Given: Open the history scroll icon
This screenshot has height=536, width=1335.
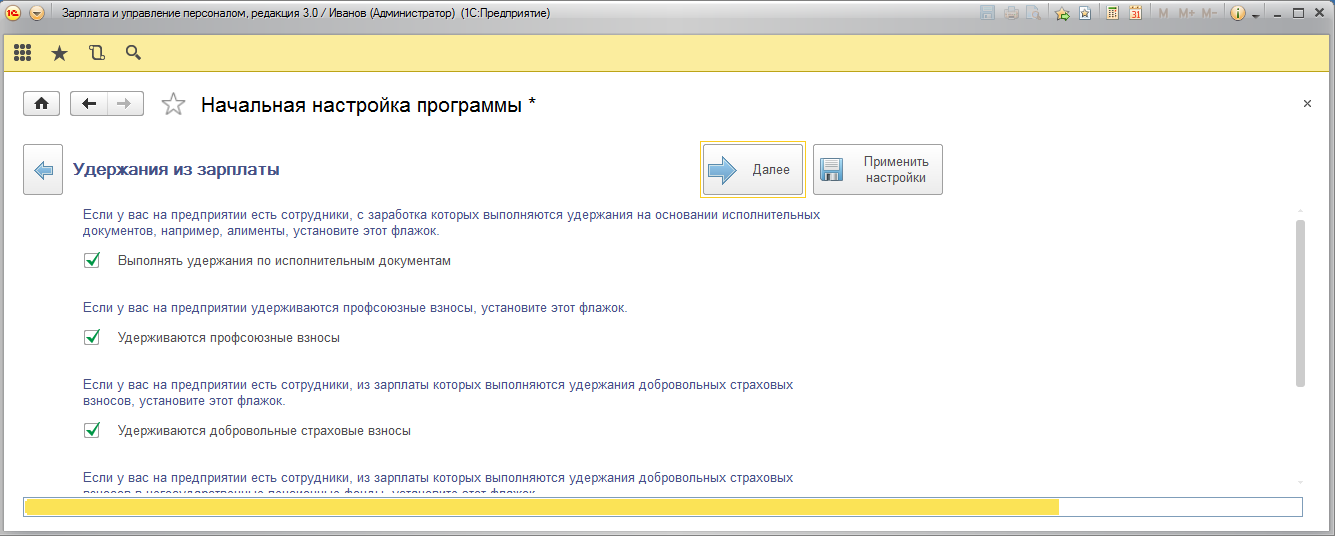Looking at the screenshot, I should (96, 53).
